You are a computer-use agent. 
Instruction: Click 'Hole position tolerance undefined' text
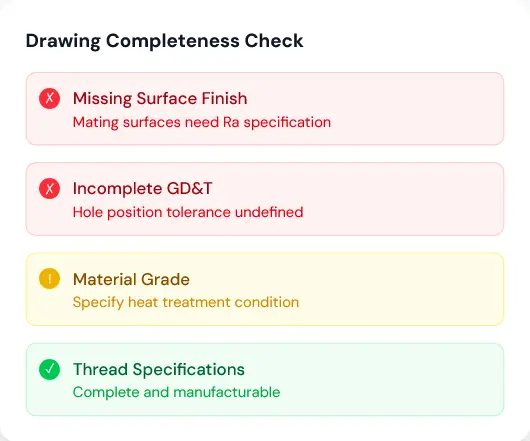point(188,212)
